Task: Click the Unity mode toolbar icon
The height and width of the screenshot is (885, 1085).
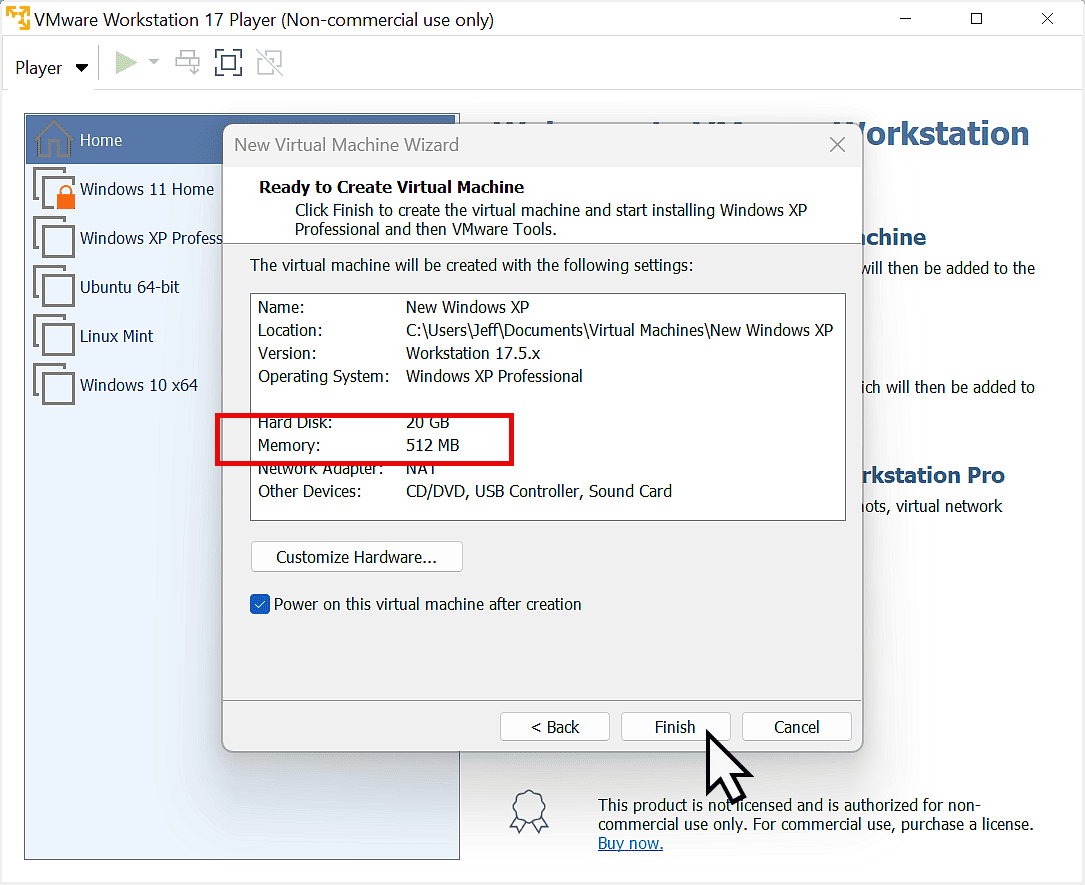Action: tap(269, 61)
